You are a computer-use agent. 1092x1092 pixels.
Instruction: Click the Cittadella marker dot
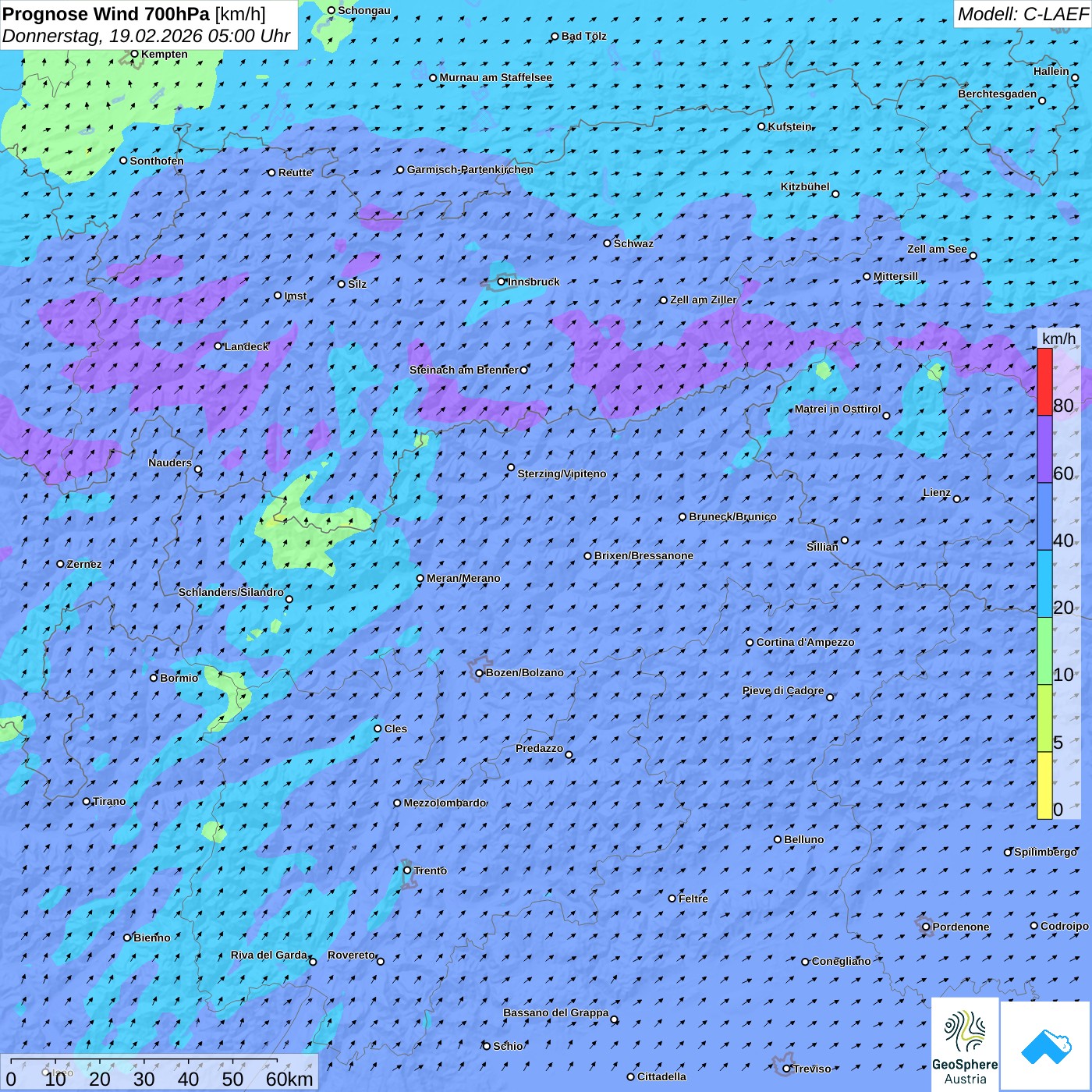(631, 1077)
